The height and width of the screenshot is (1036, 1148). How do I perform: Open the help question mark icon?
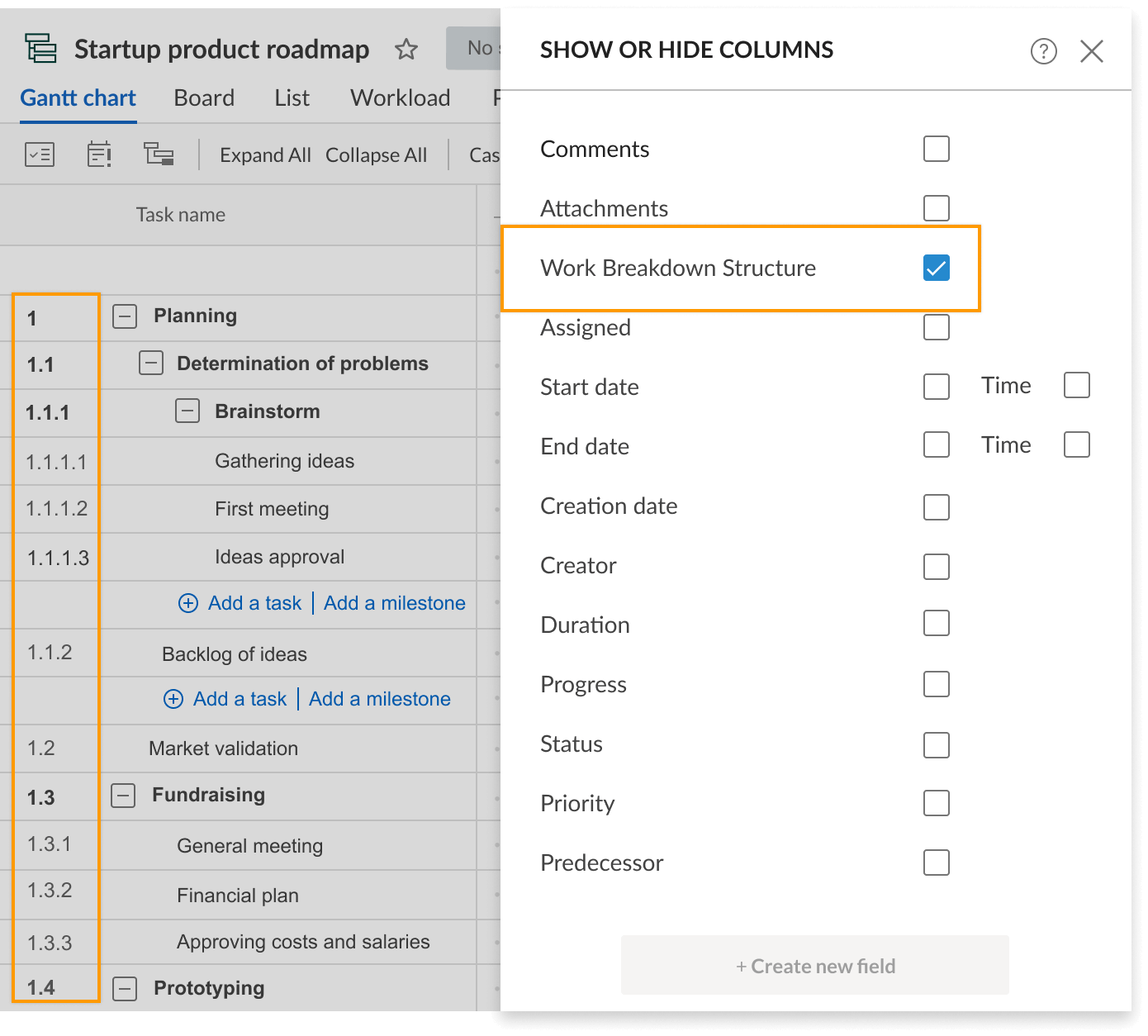1043,50
